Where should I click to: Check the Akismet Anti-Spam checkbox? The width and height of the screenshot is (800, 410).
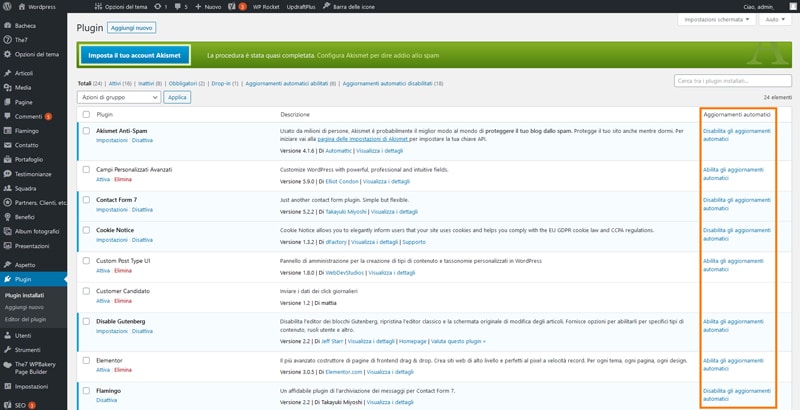coord(86,131)
